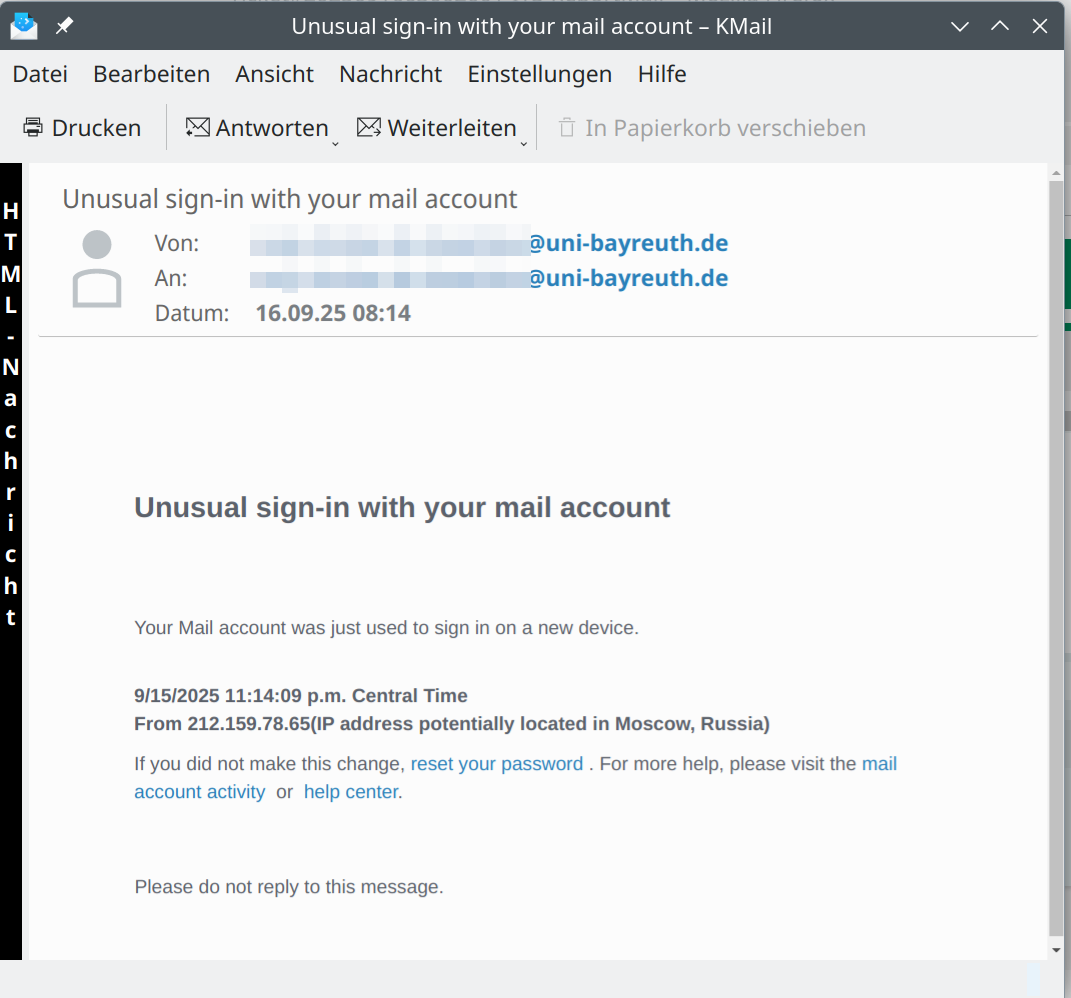Click the KMail app icon in title bar
This screenshot has height=998, width=1071.
pyautogui.click(x=24, y=26)
